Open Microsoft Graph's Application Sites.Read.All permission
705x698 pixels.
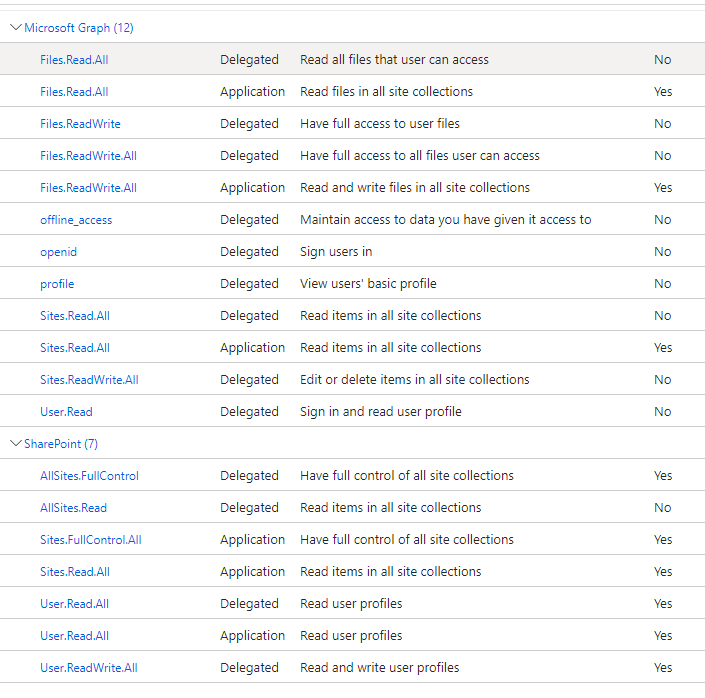(75, 348)
